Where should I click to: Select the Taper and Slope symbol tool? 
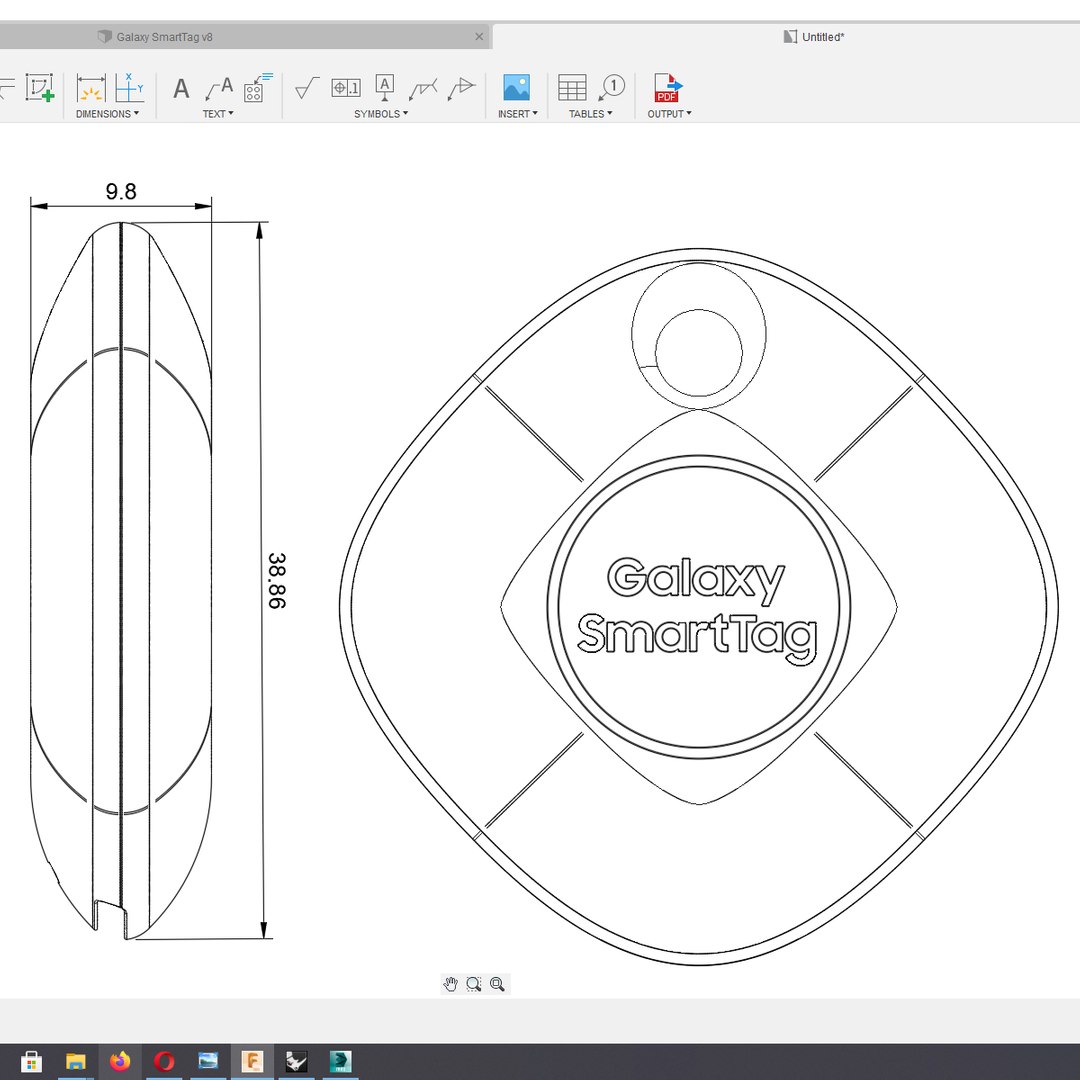click(461, 89)
